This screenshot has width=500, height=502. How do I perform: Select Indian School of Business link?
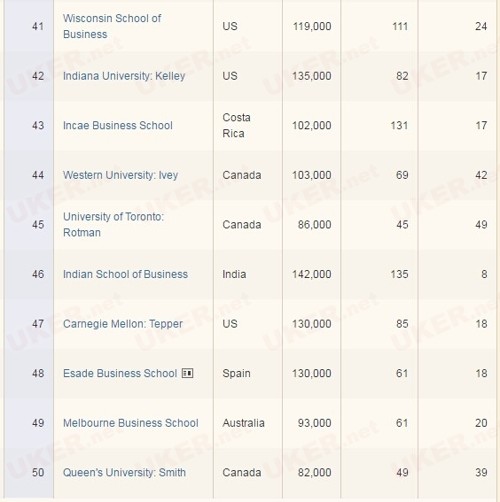[x=125, y=274]
